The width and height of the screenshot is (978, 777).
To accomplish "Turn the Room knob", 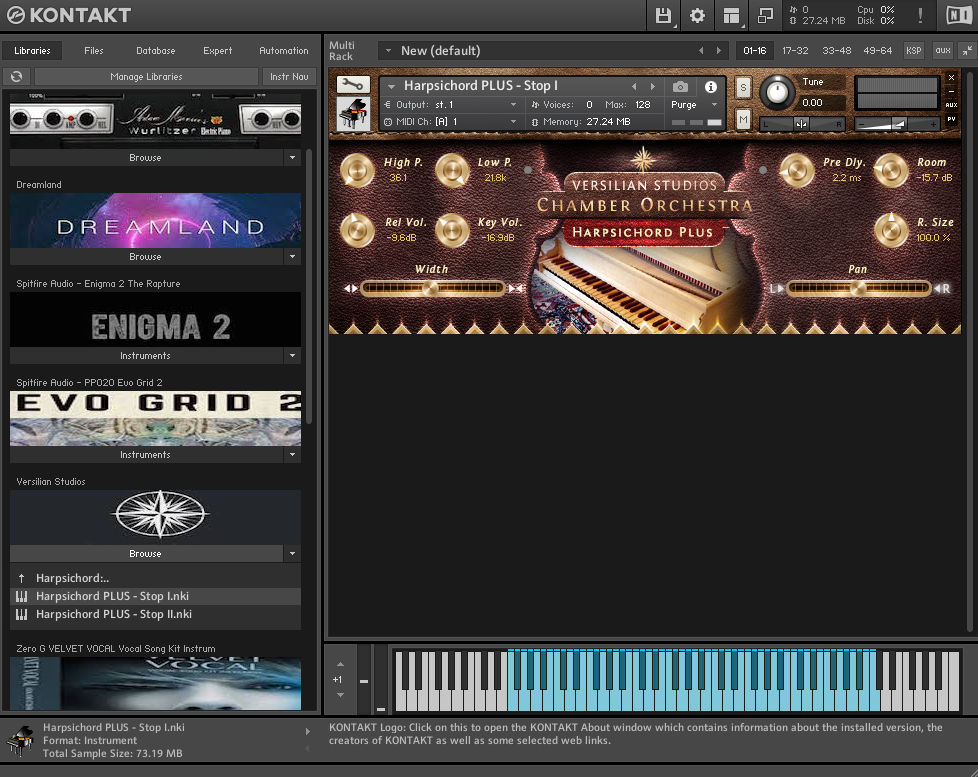I will [x=891, y=170].
